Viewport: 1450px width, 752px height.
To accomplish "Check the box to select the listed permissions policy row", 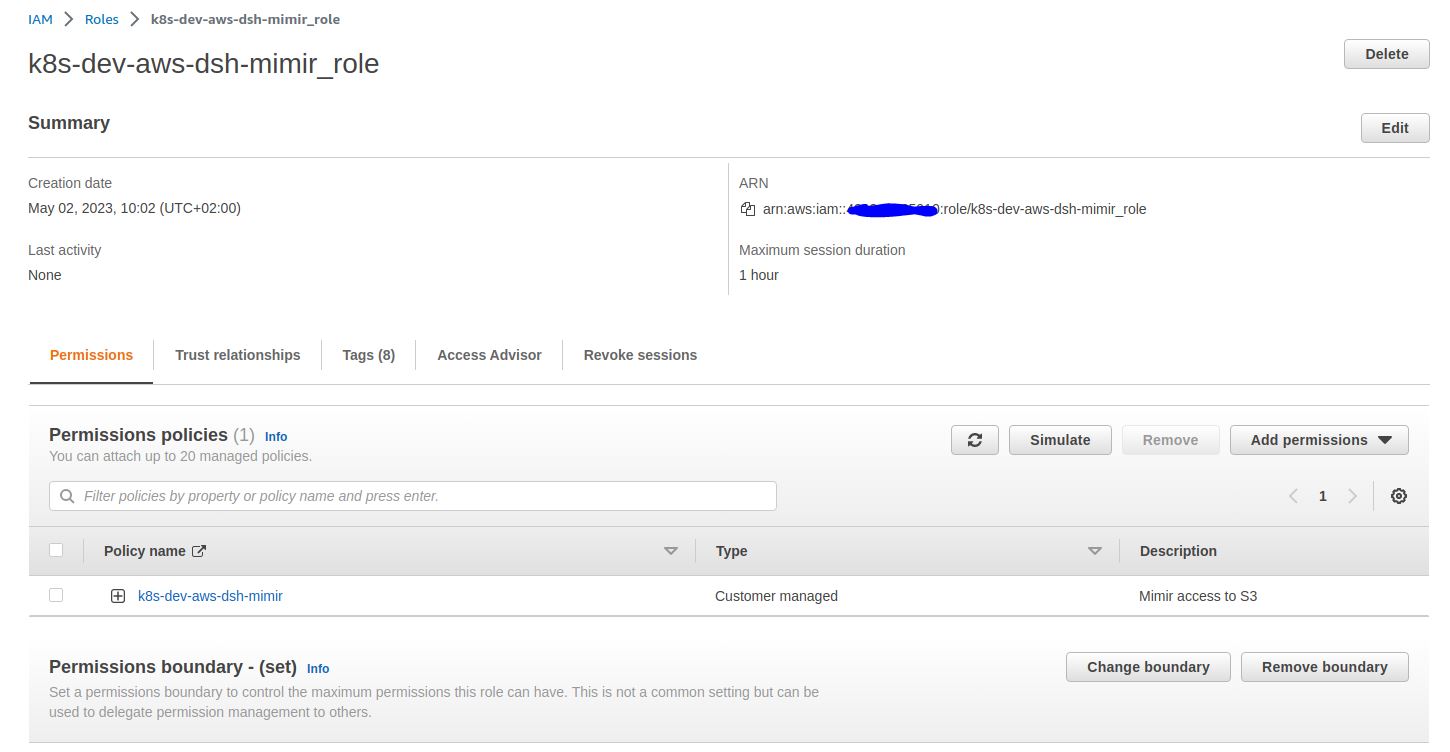I will pos(55,594).
